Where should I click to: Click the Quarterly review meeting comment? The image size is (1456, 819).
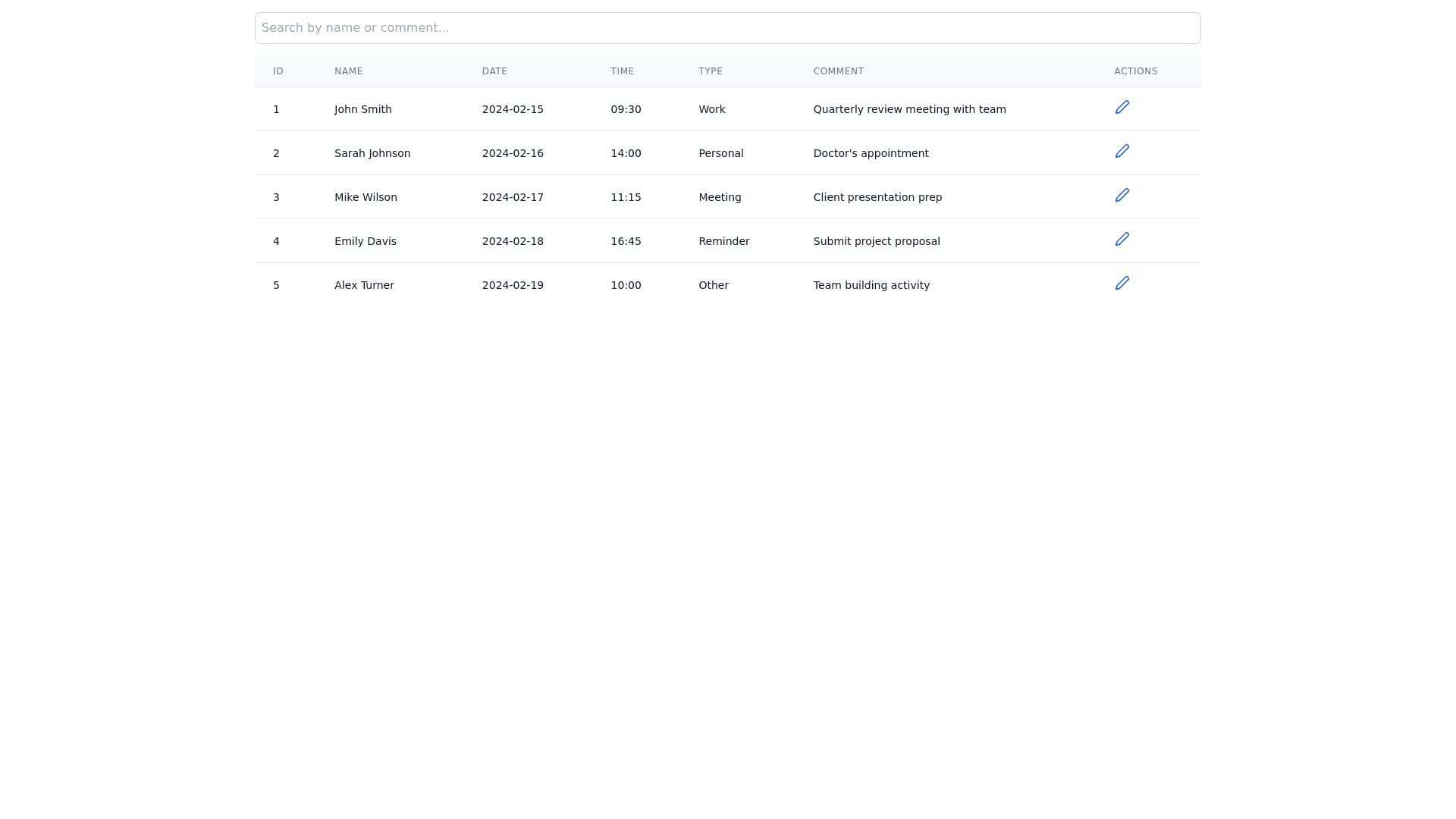pyautogui.click(x=909, y=109)
